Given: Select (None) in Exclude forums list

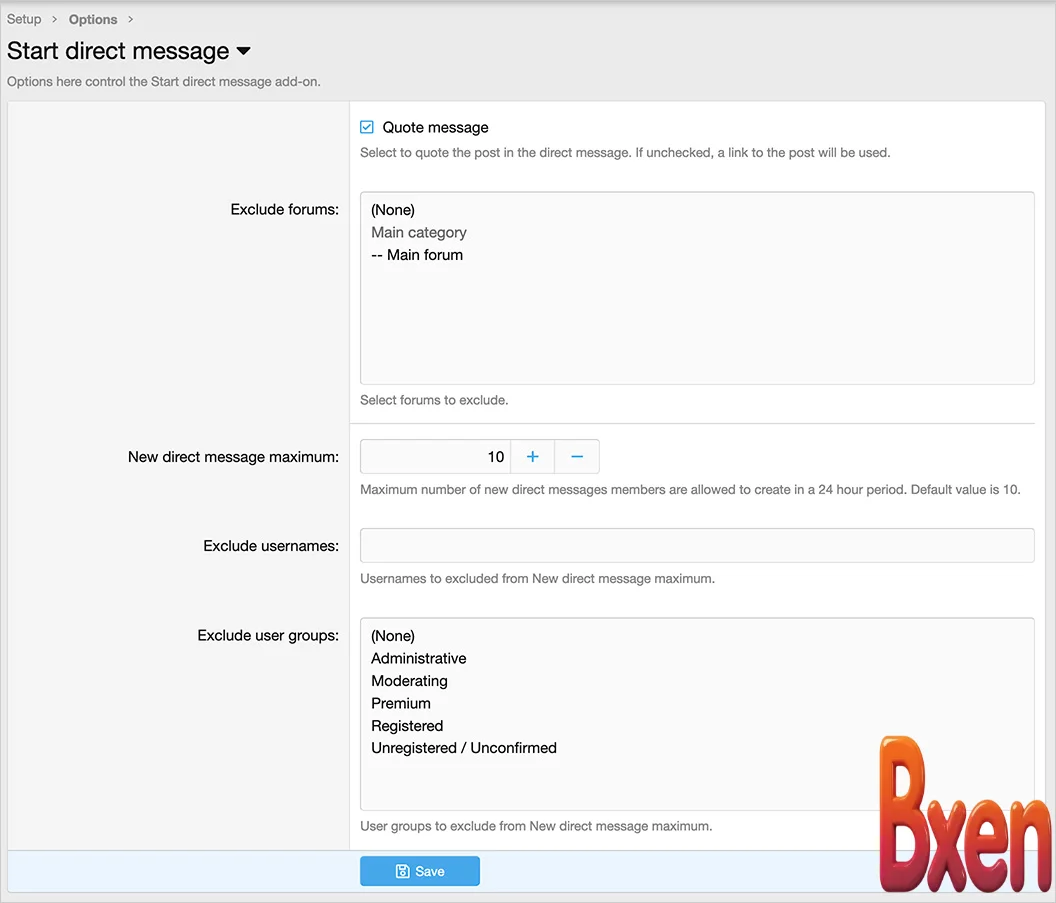Looking at the screenshot, I should [x=392, y=210].
